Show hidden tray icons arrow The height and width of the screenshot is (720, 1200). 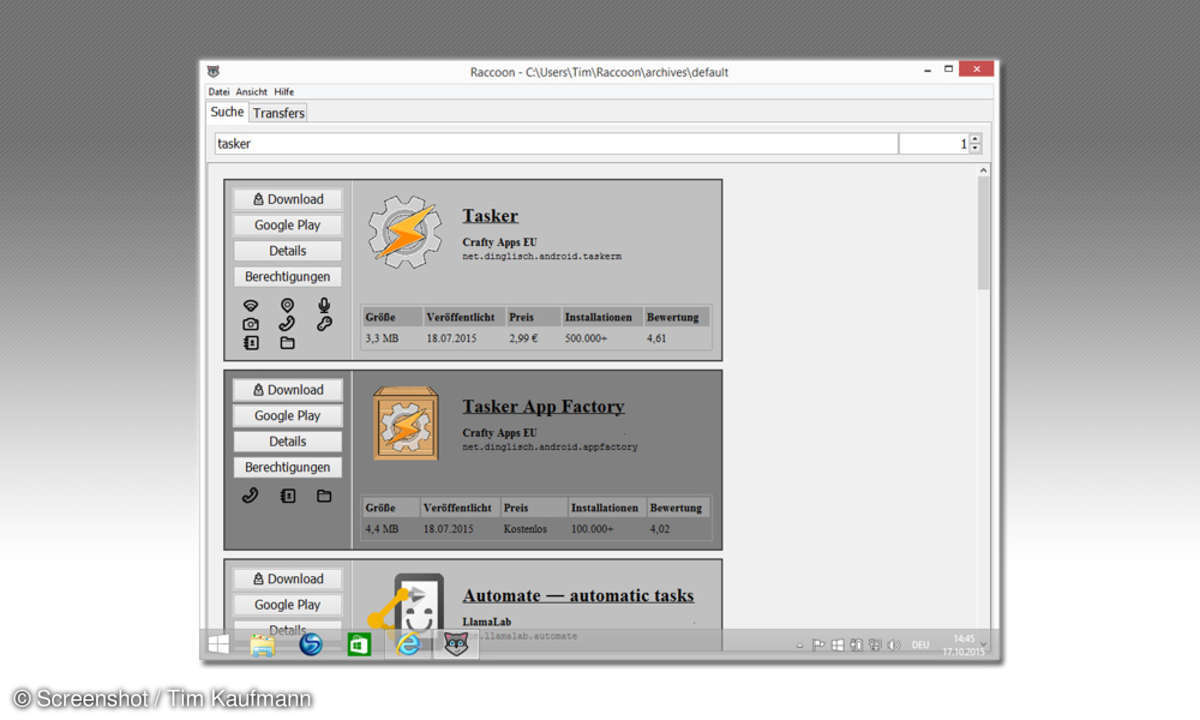pos(802,645)
